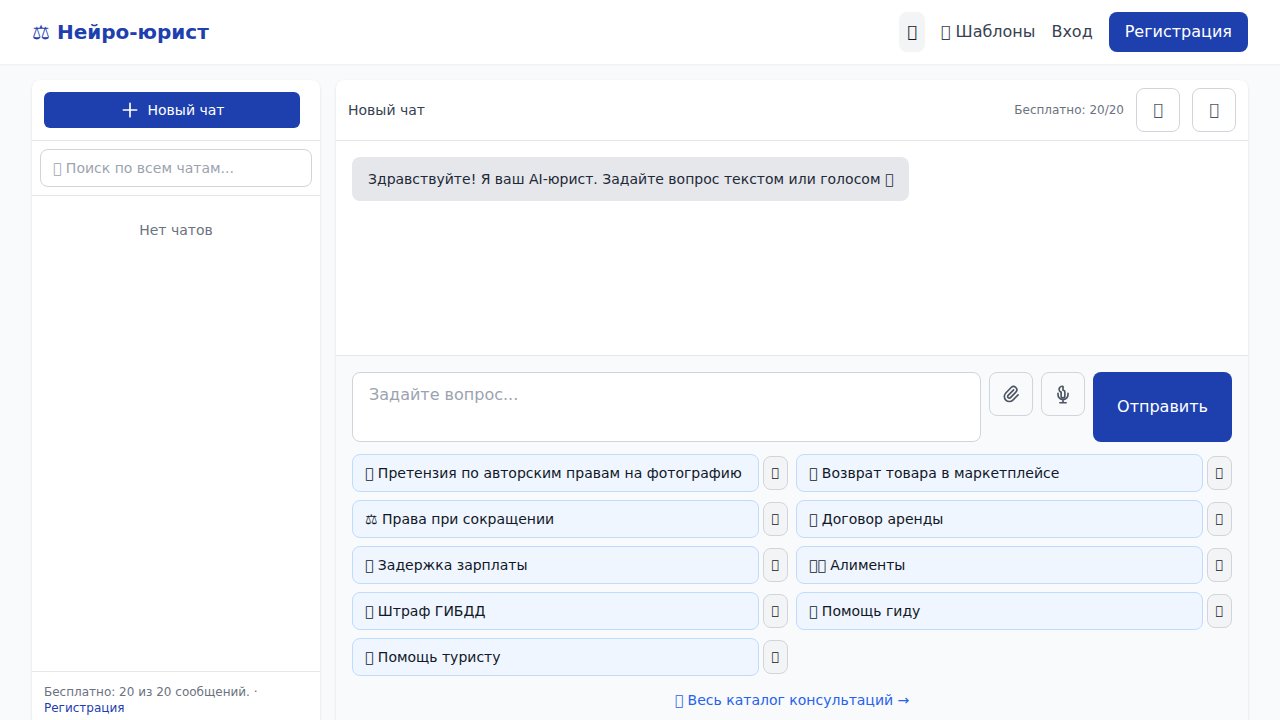
Task: Open Весь каталог консультаций link
Action: [792, 700]
